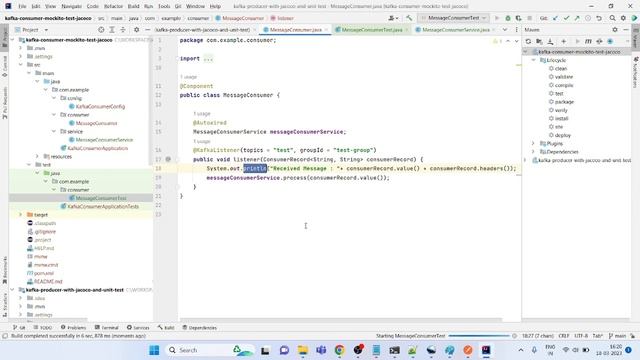Image resolution: width=640 pixels, height=360 pixels.
Task: Open Chrome from the taskbar
Action: 339,350
